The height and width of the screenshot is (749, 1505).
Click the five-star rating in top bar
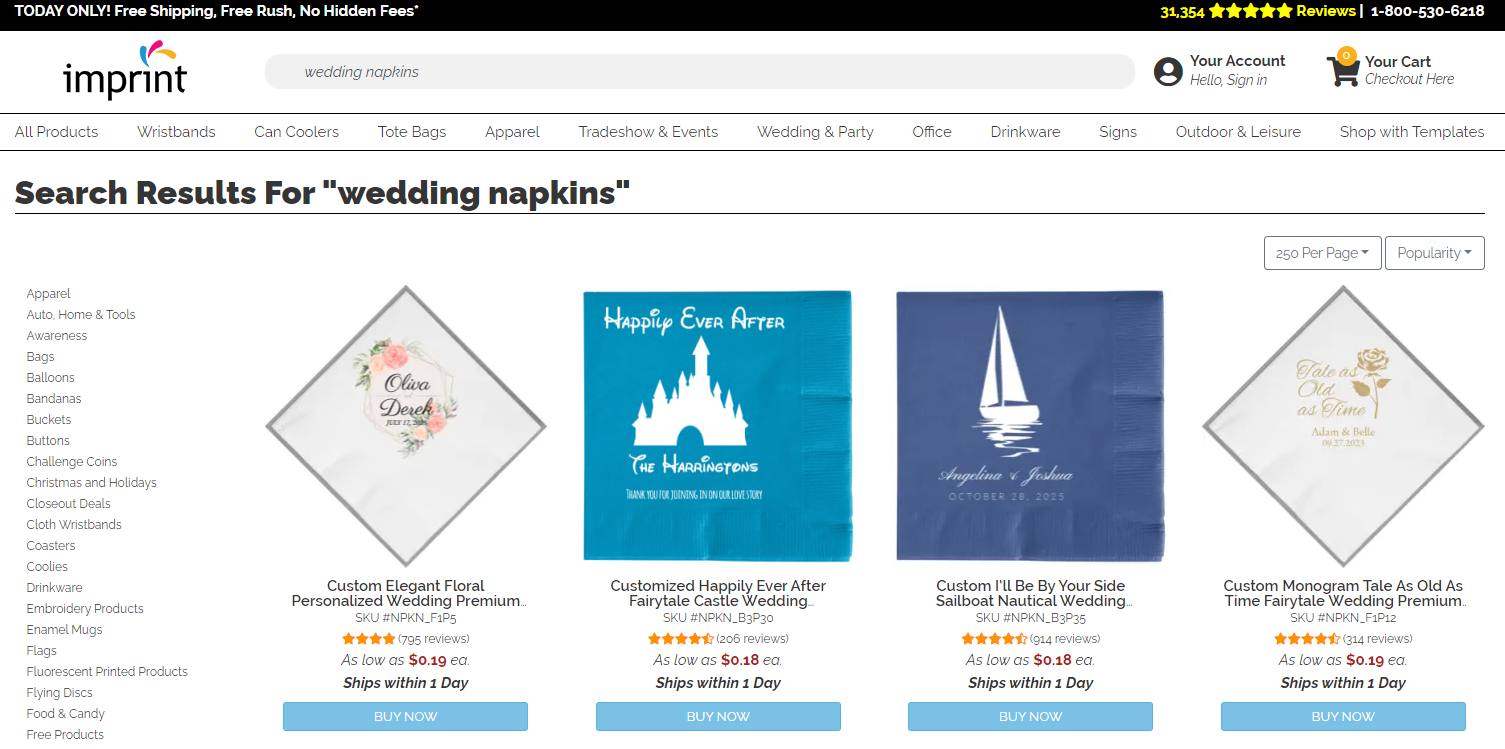[1250, 12]
